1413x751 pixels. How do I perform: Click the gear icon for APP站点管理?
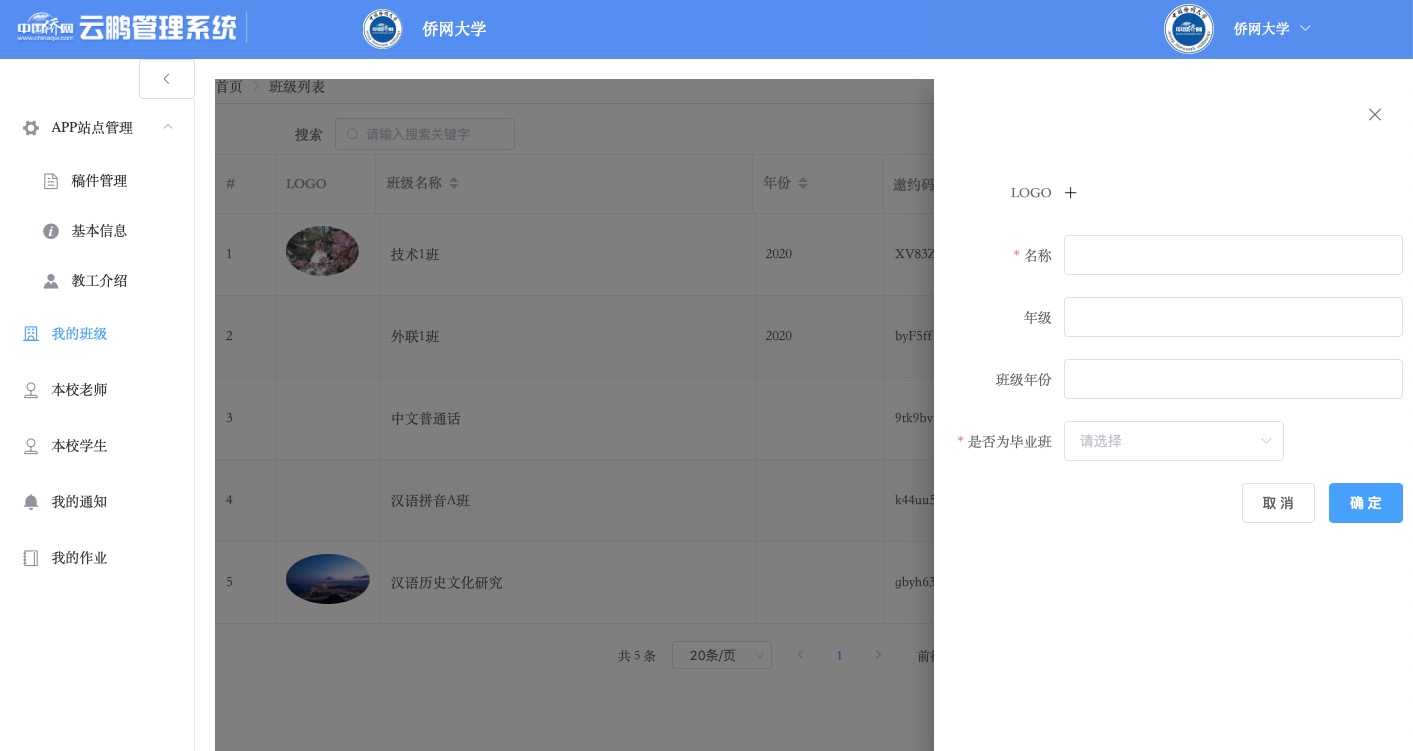[x=31, y=128]
